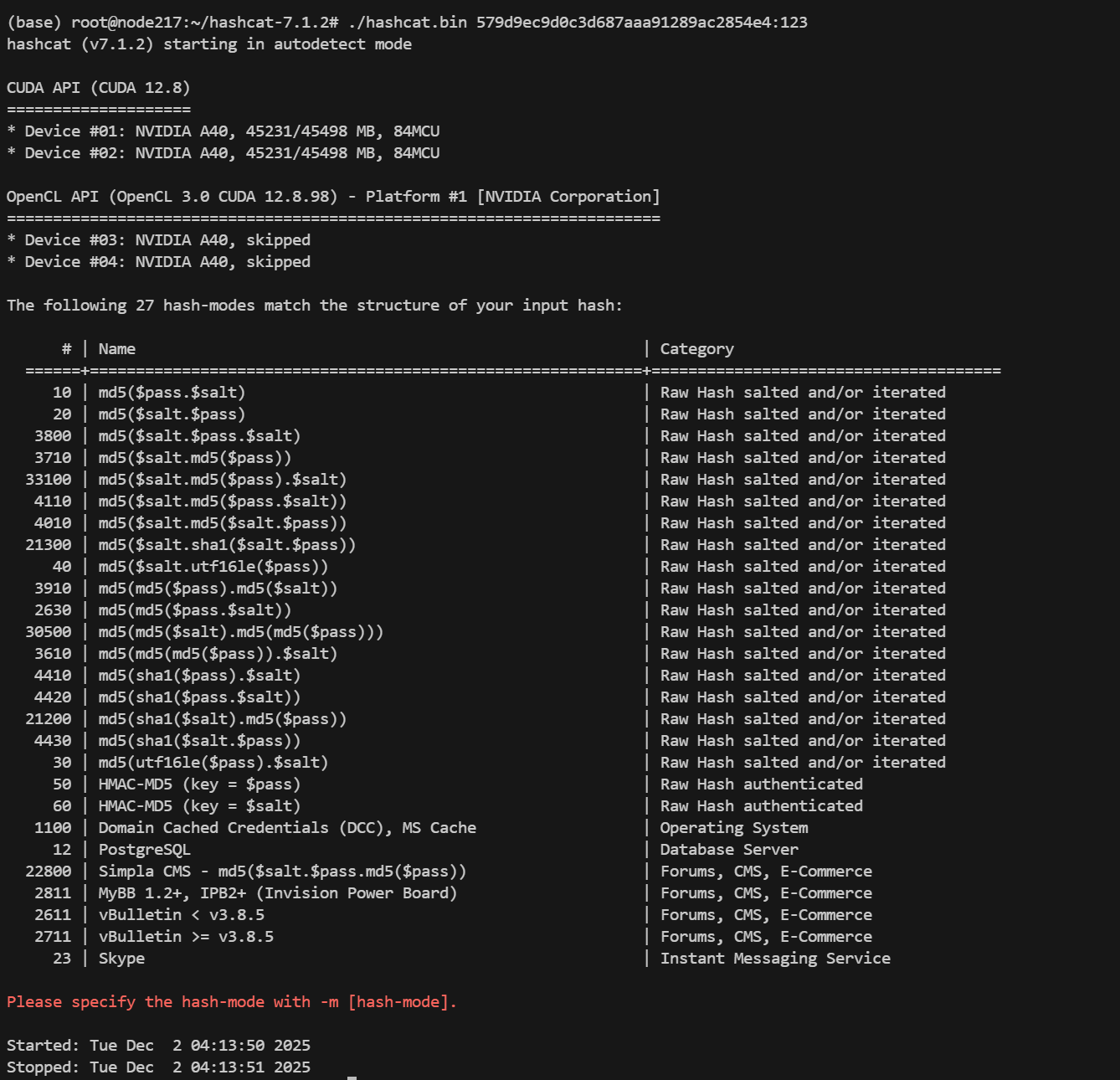Click the 'Device #01: NVIDIA A40' line

(223, 131)
